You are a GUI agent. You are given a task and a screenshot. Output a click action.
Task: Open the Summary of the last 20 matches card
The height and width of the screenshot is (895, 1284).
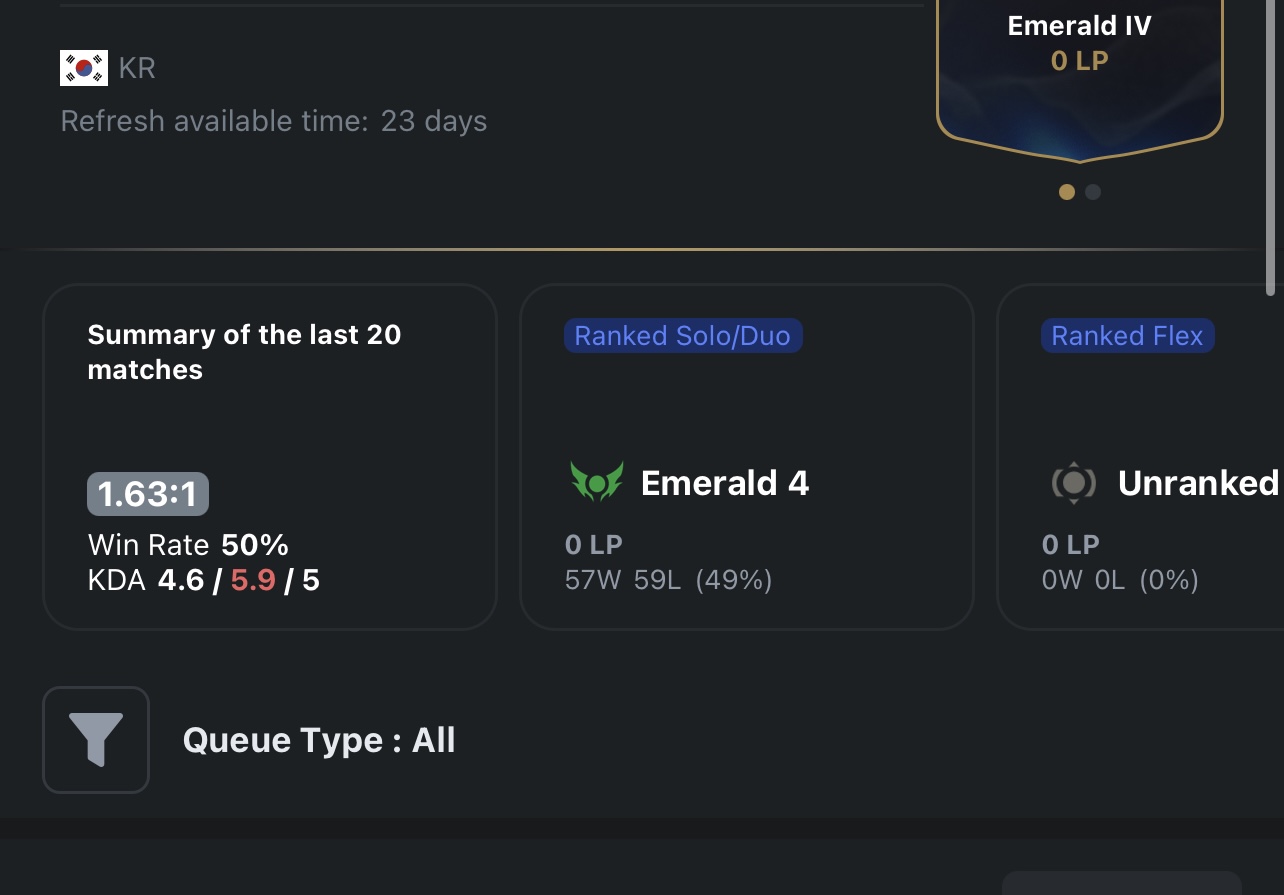[x=270, y=457]
